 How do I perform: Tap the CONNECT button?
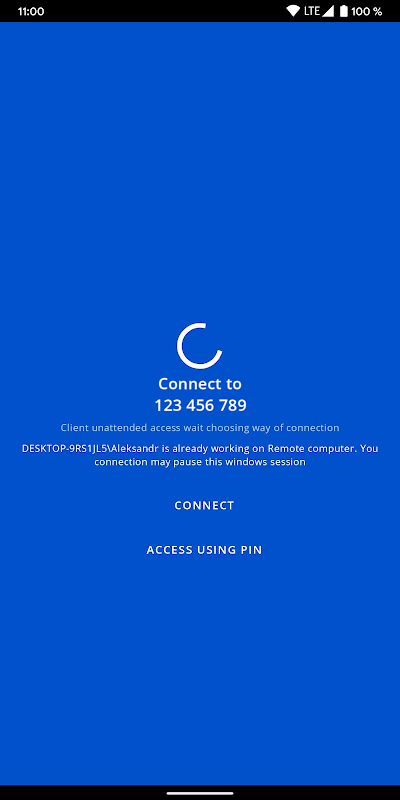pyautogui.click(x=204, y=505)
